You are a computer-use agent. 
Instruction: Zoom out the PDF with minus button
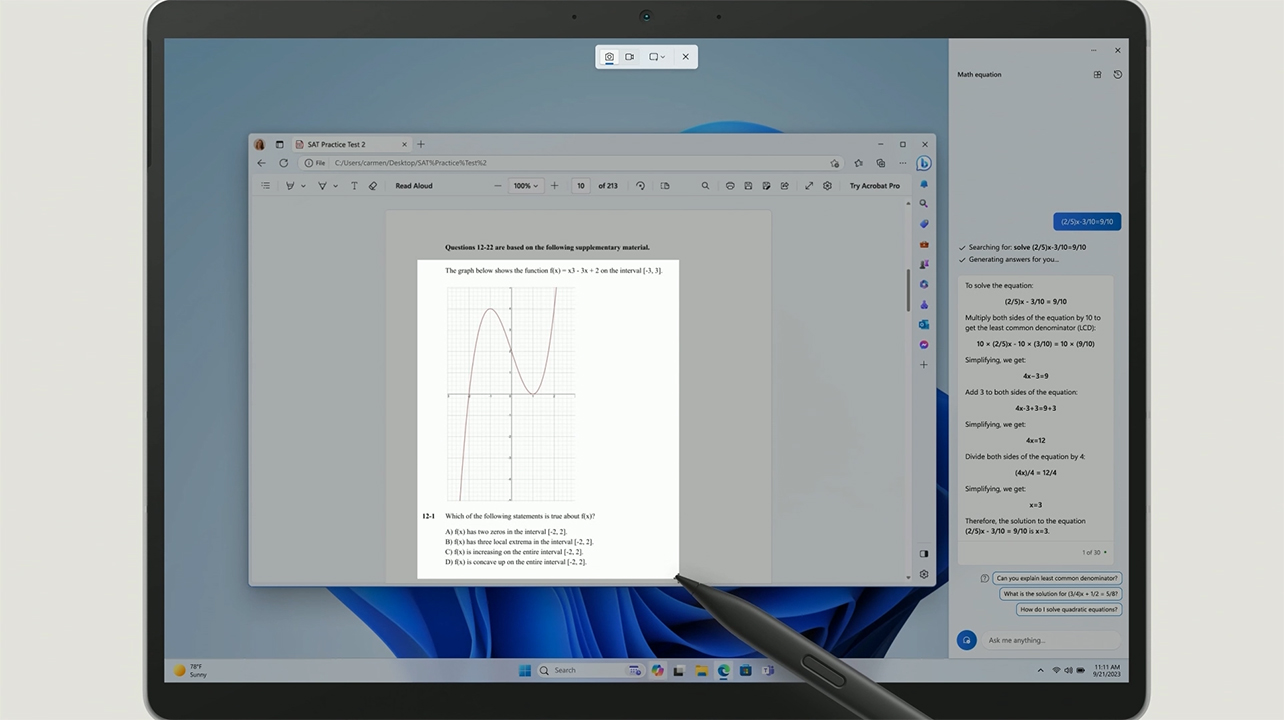[498, 186]
